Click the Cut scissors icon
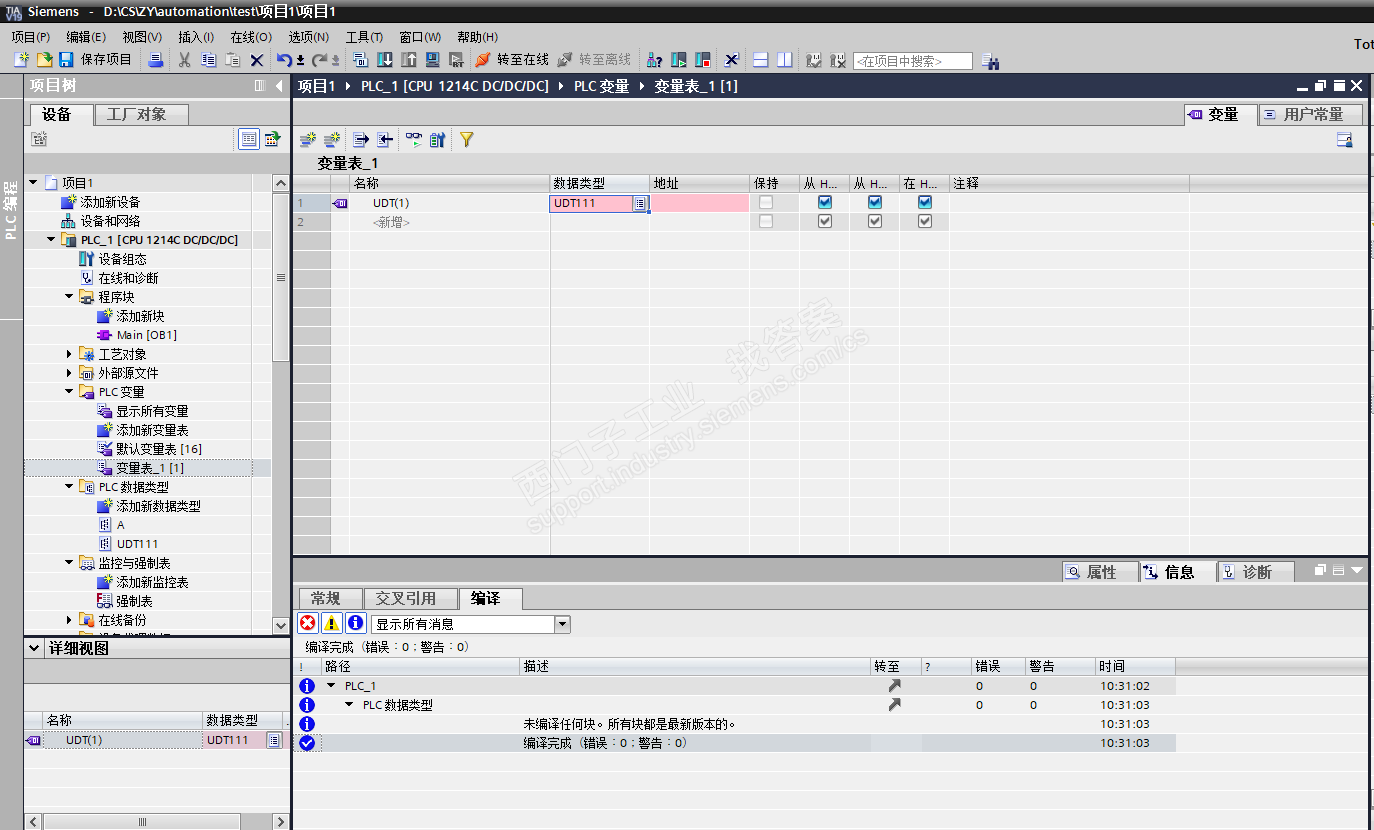Image resolution: width=1374 pixels, height=830 pixels. [184, 60]
